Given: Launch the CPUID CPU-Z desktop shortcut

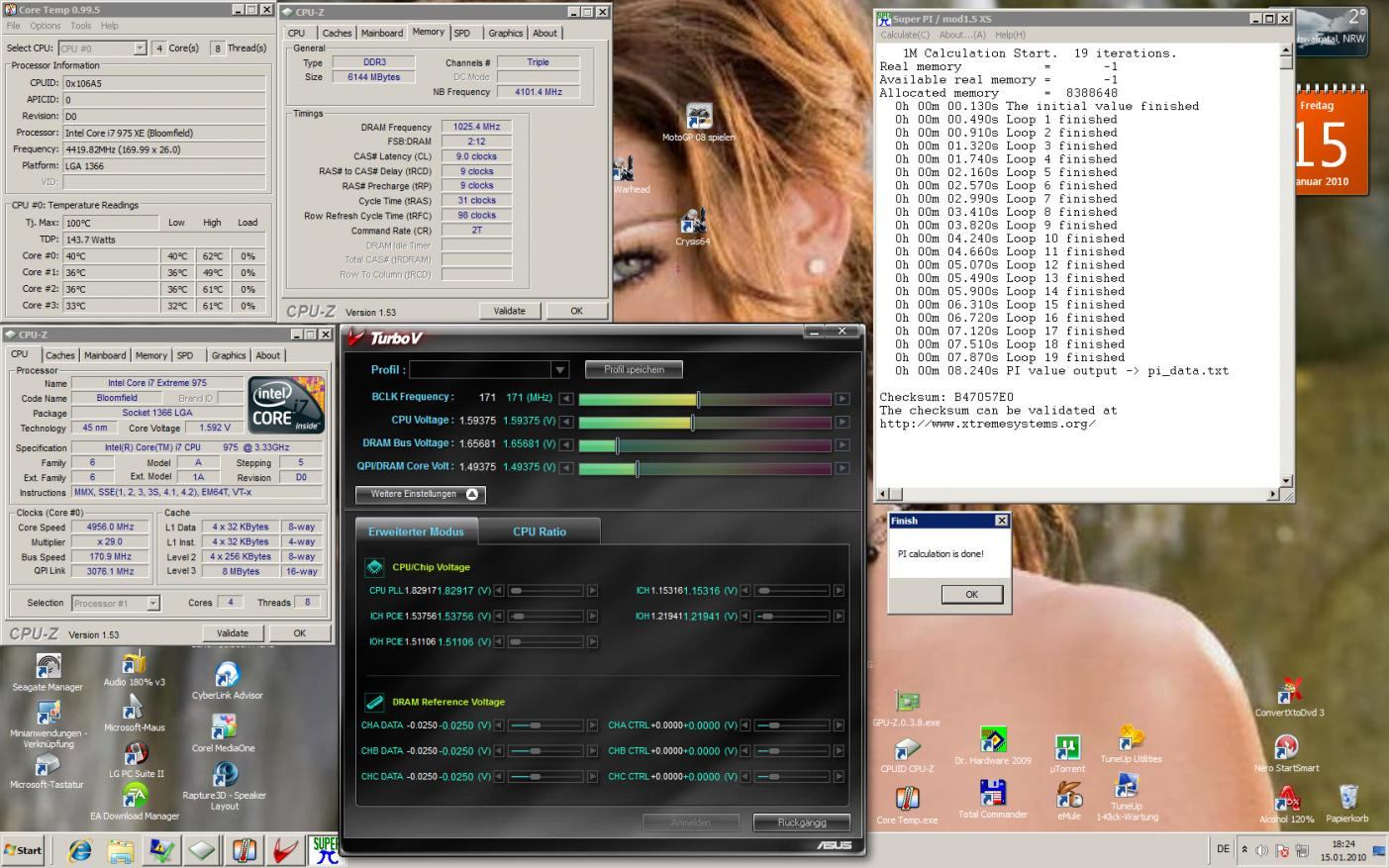Looking at the screenshot, I should (907, 755).
